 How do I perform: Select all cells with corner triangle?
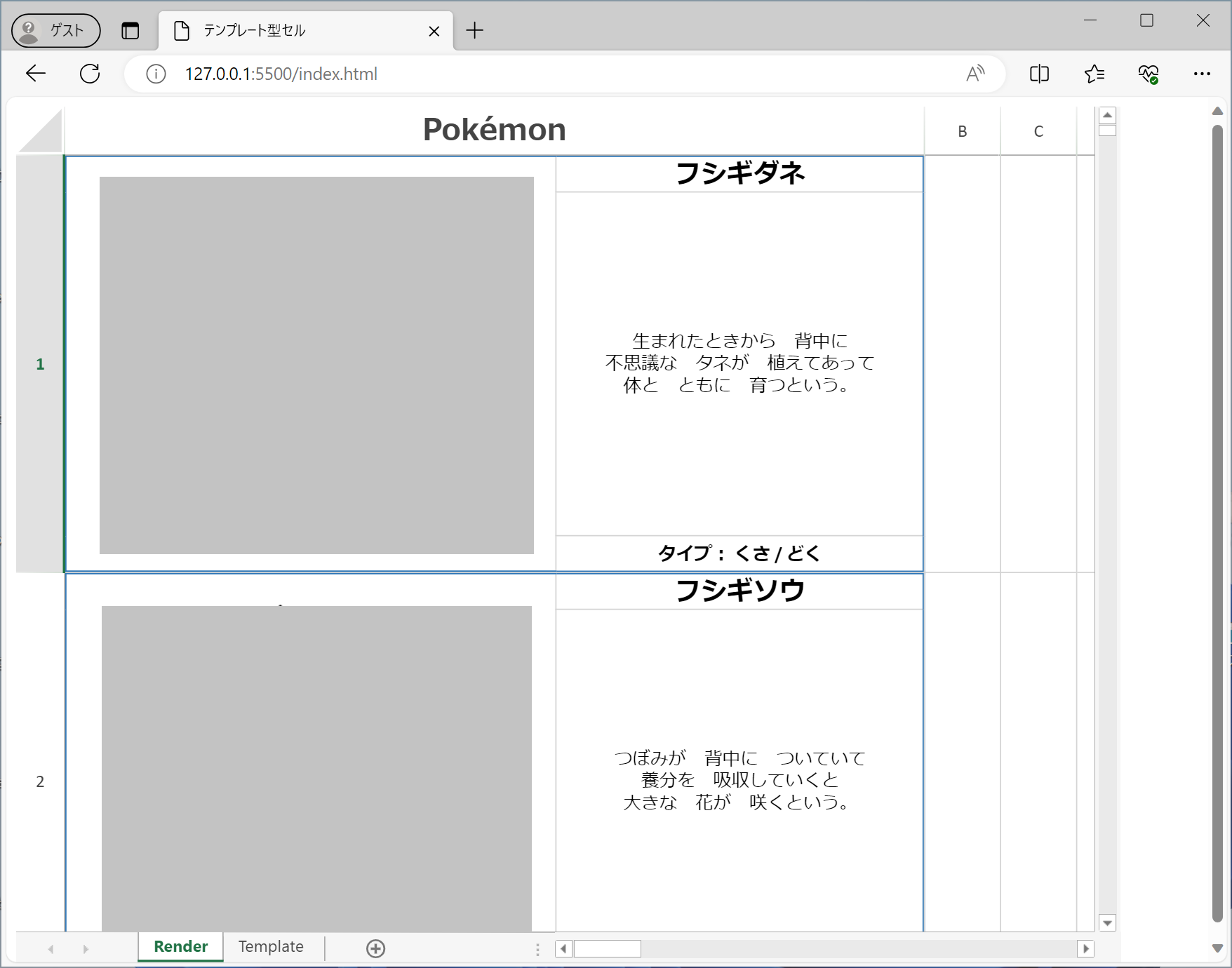coord(40,130)
